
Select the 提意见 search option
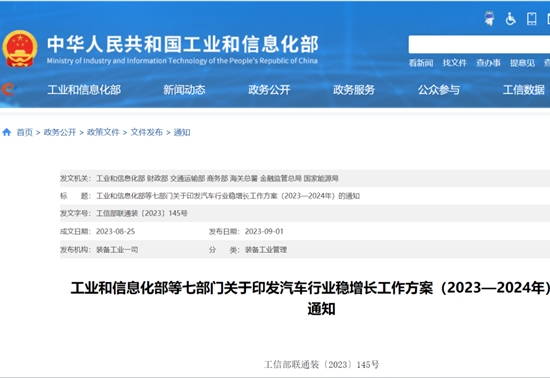point(522,63)
